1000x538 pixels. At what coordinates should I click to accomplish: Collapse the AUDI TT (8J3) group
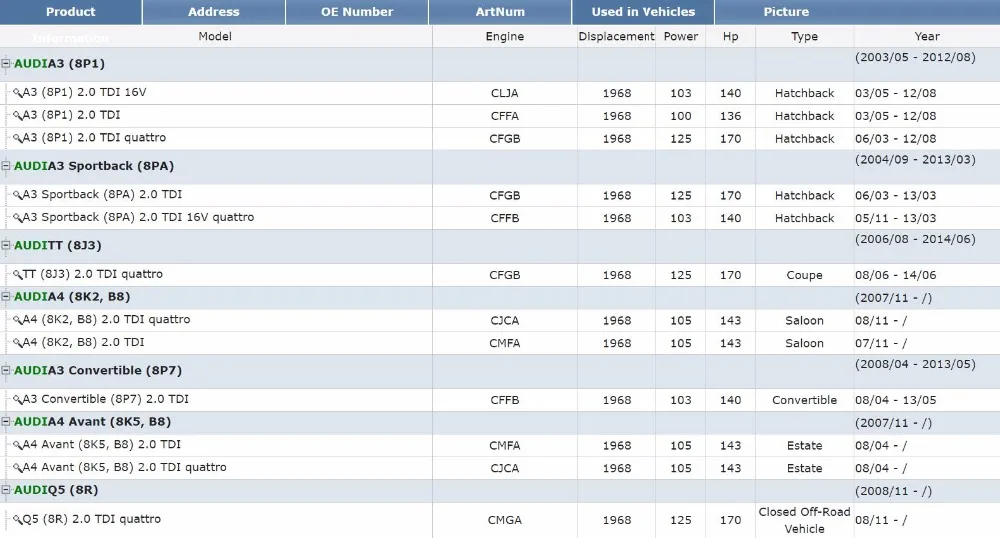pos(6,245)
